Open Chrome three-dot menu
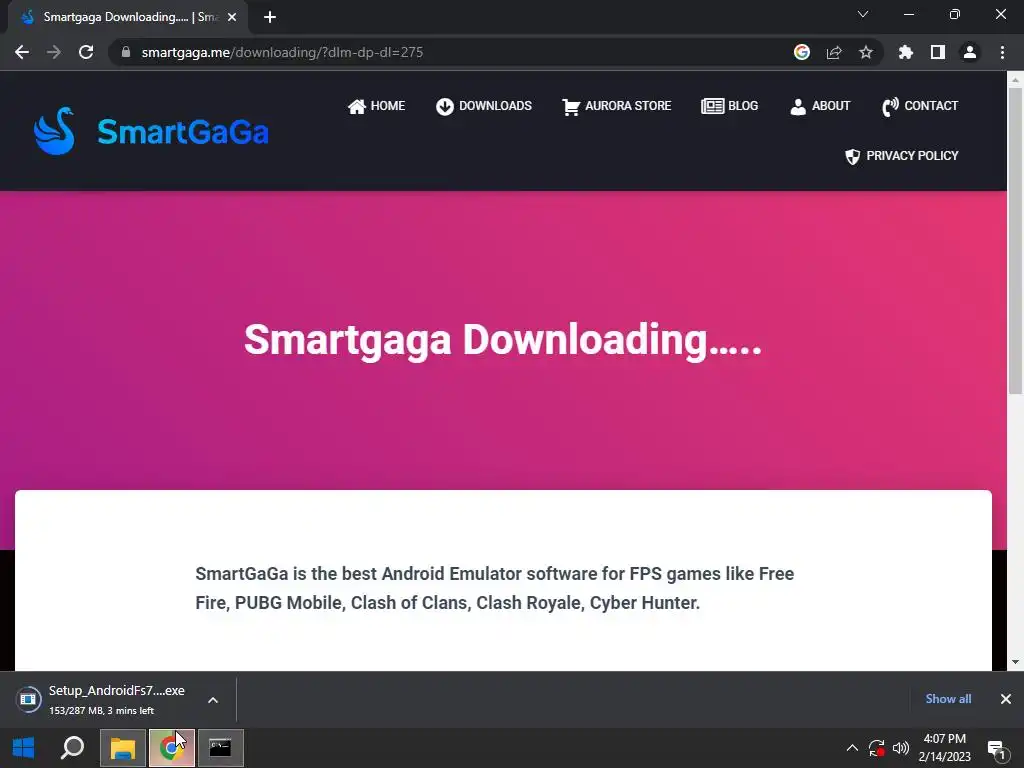 point(1002,52)
